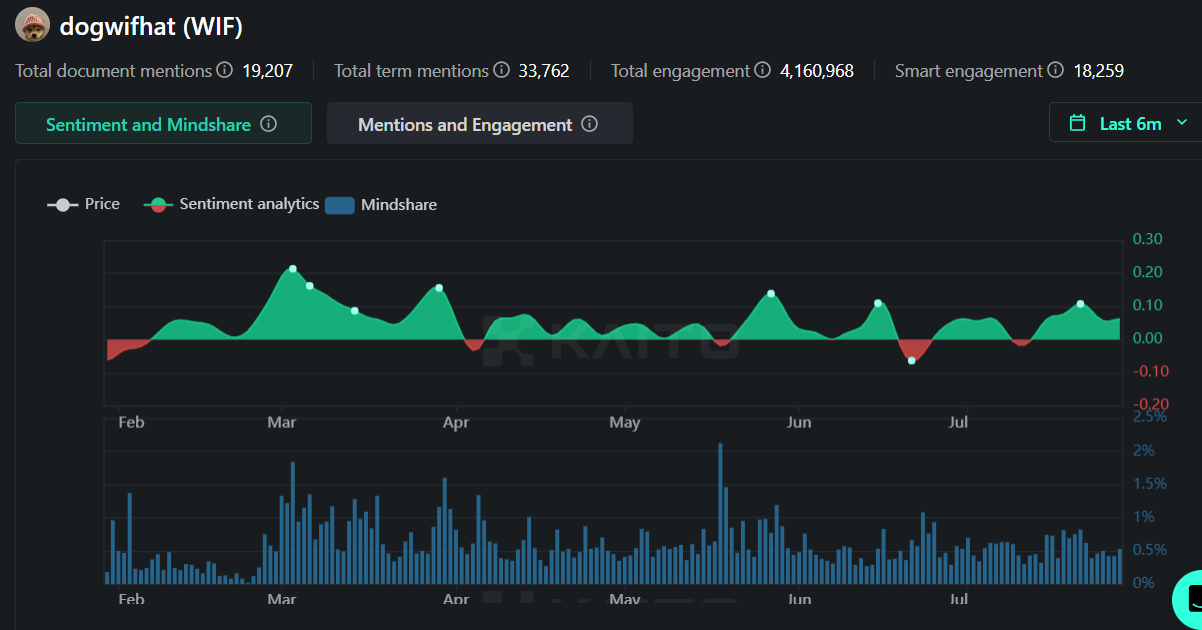Viewport: 1202px width, 630px height.
Task: Click the sentiment peak dot near early March
Action: tap(291, 268)
